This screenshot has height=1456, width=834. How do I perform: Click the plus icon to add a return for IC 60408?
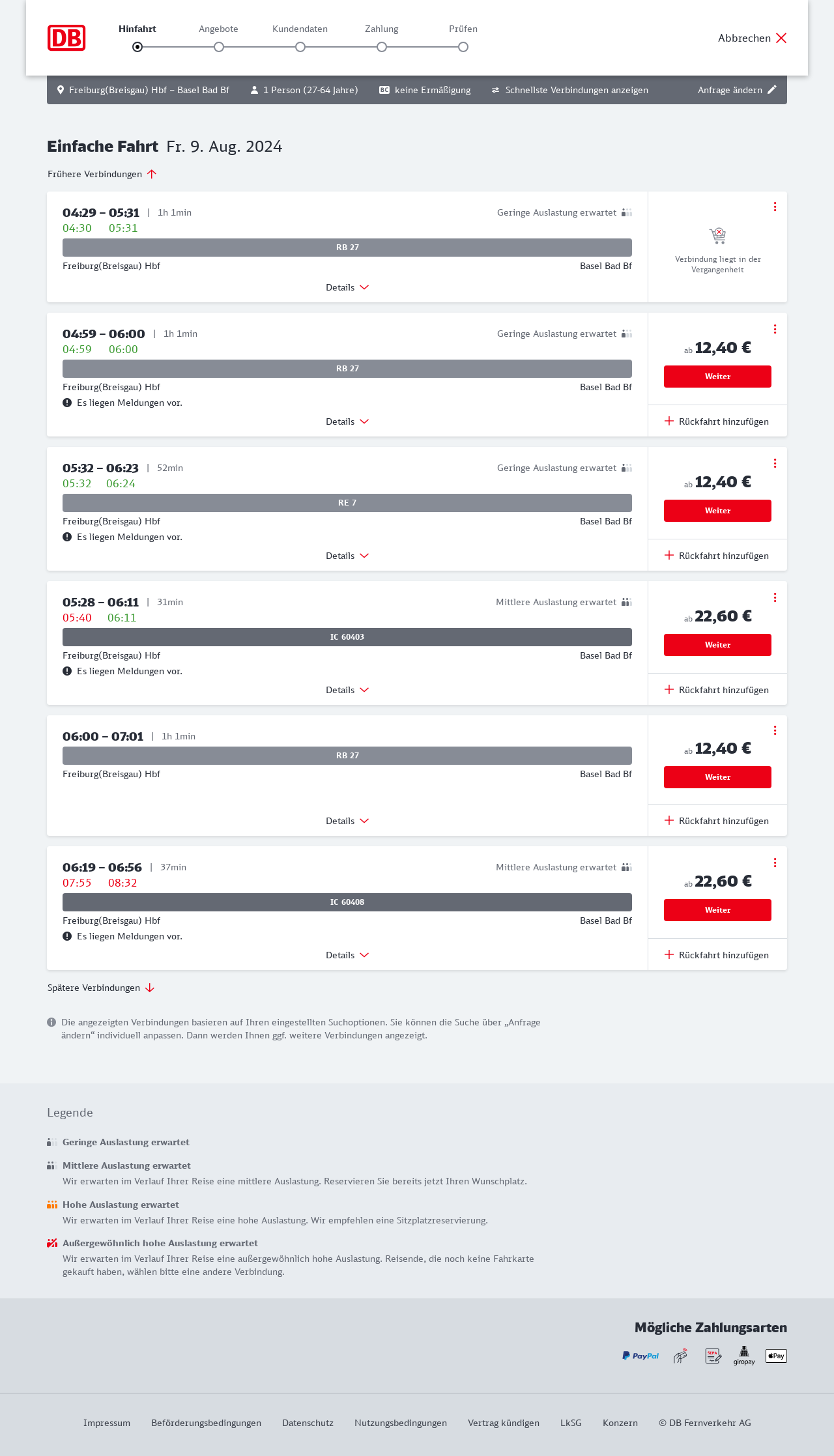click(x=669, y=954)
